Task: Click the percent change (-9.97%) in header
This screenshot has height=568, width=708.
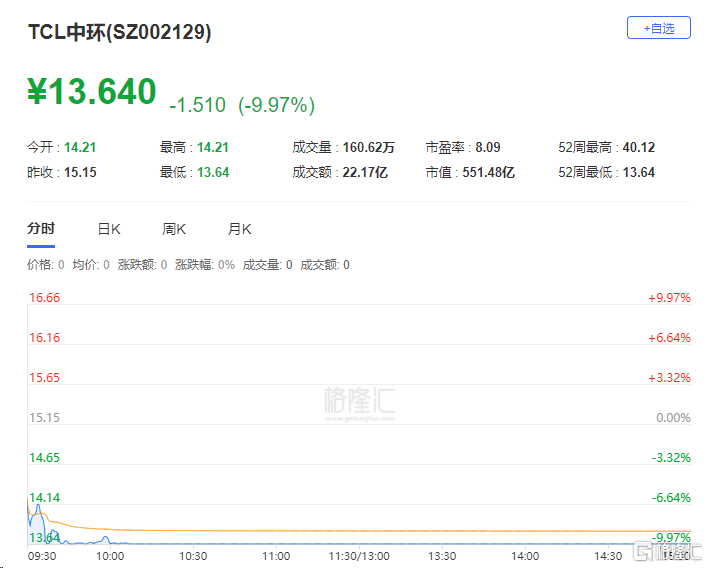Action: (x=276, y=105)
